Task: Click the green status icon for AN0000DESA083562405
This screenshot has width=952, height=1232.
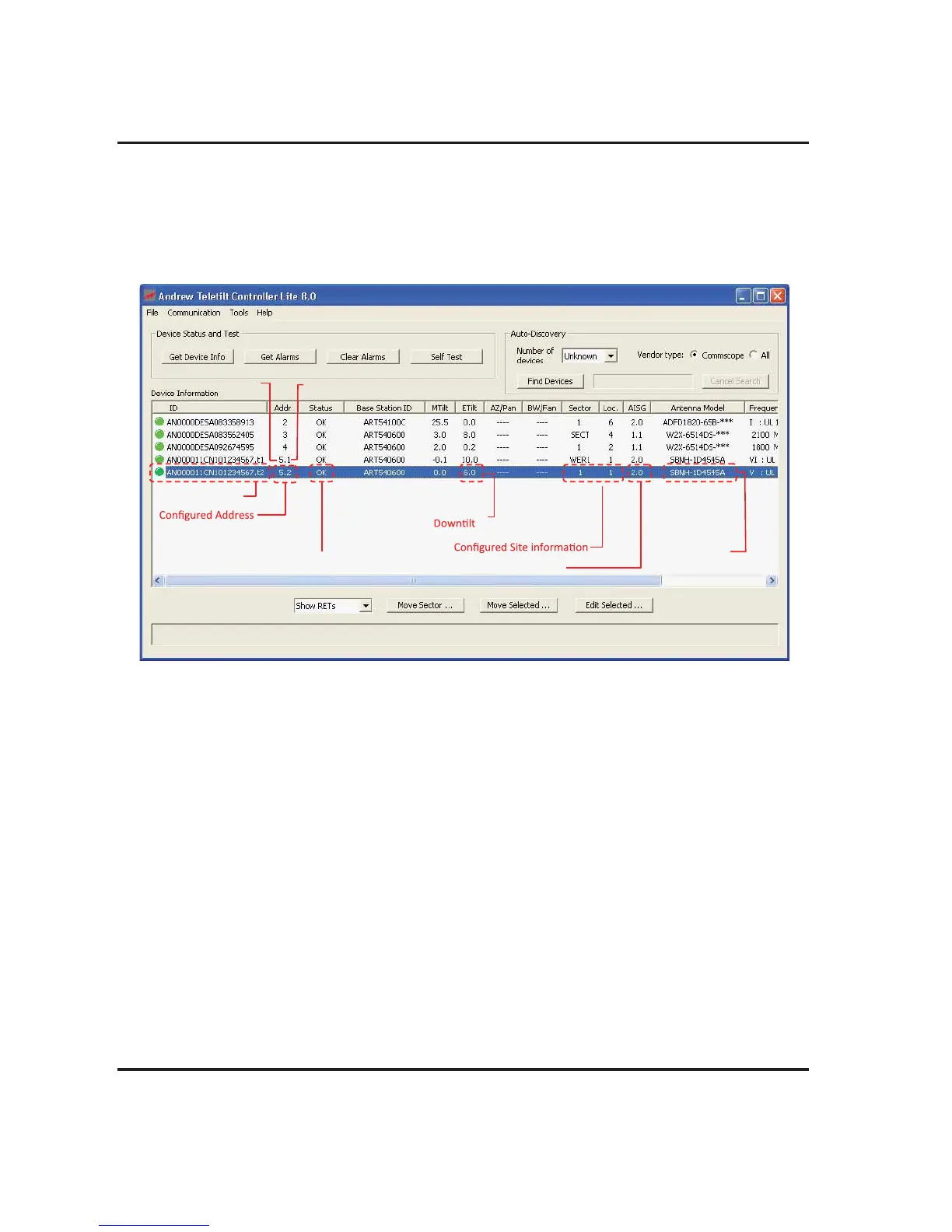Action: 159,434
